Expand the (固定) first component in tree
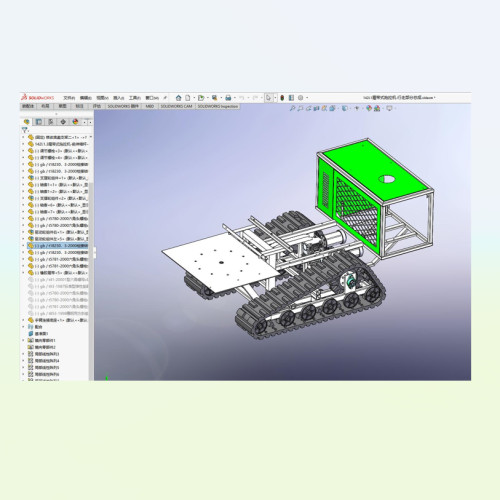The height and width of the screenshot is (500, 500). tap(23, 137)
